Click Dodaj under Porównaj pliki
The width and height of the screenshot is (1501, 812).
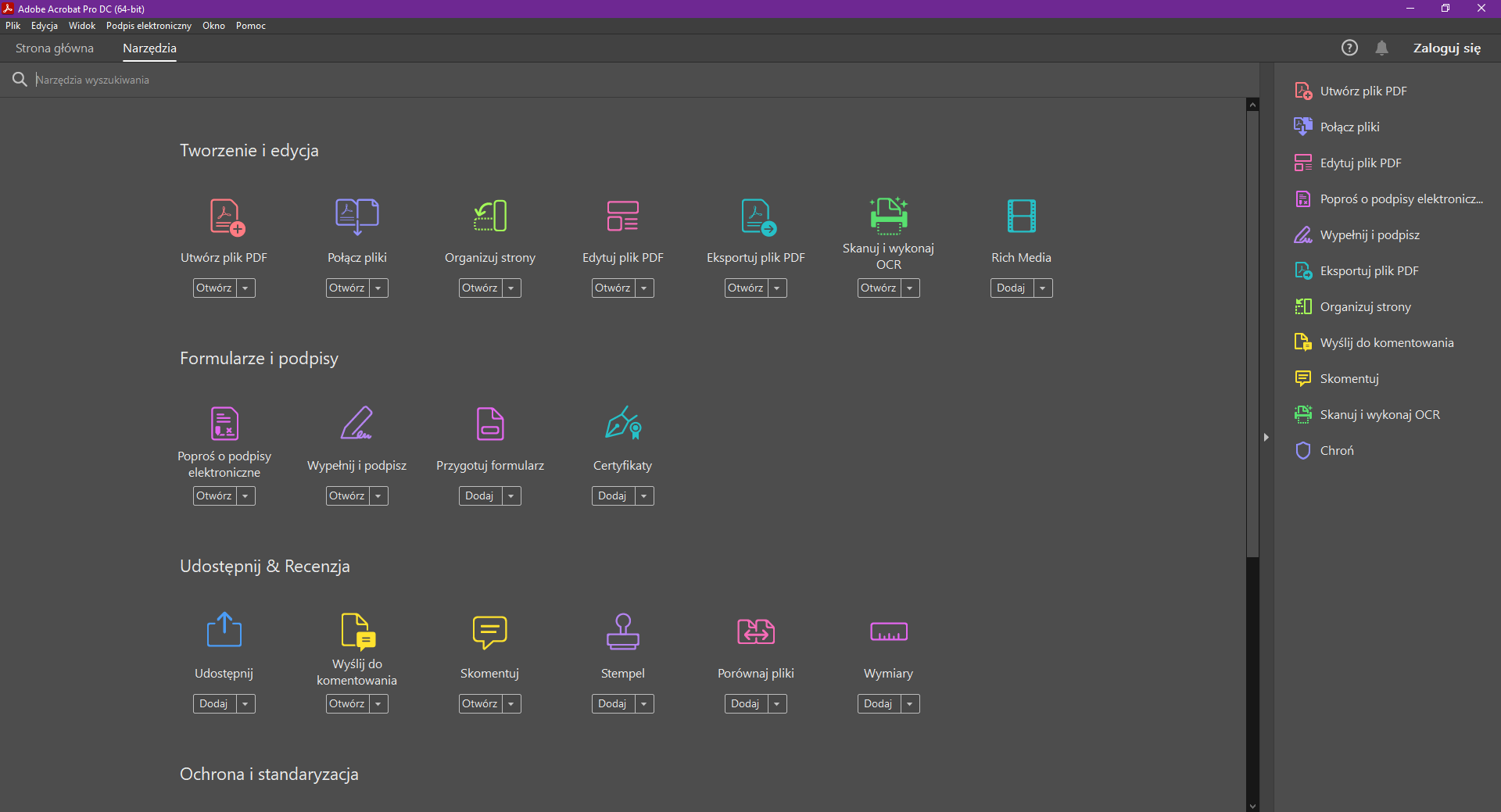click(746, 703)
